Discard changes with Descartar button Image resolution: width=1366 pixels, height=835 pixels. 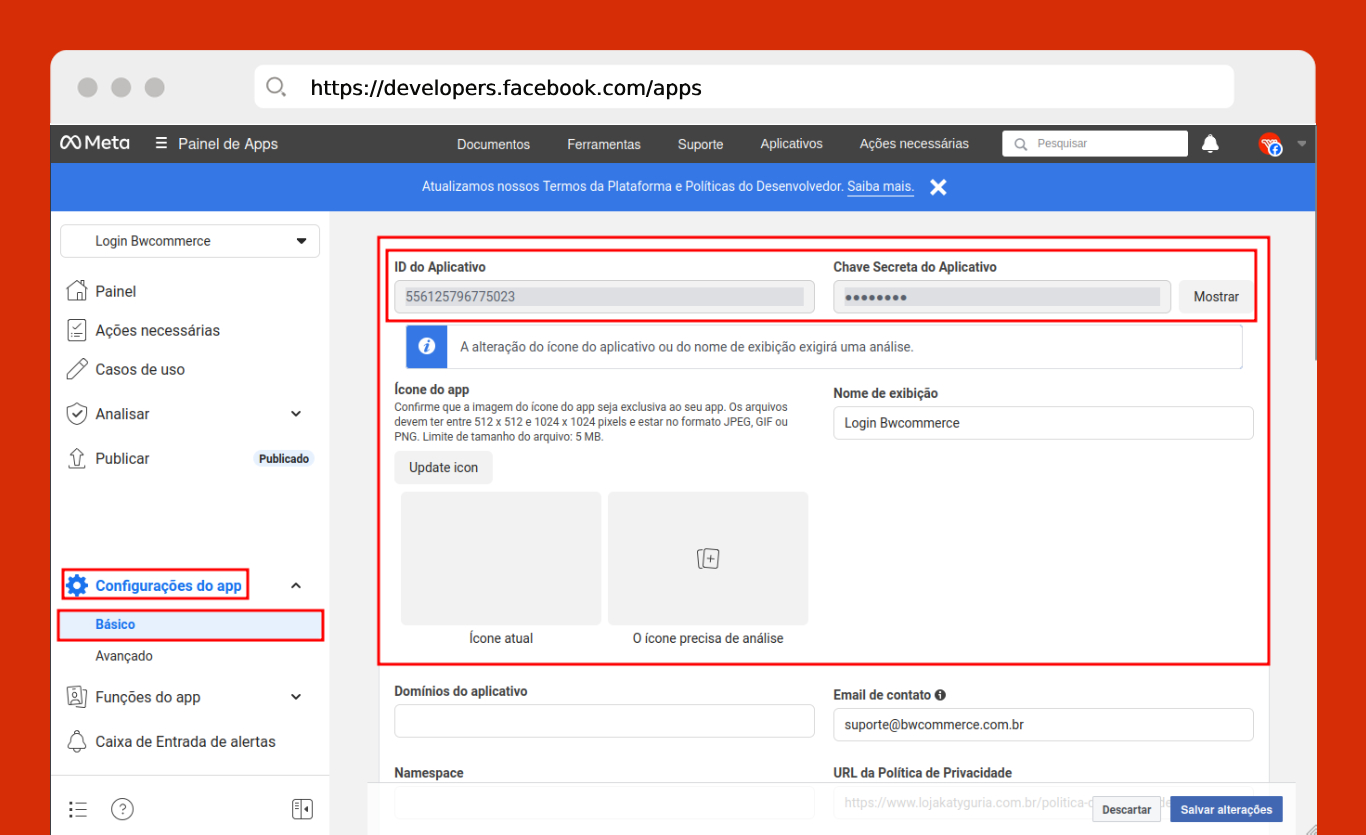tap(1127, 810)
